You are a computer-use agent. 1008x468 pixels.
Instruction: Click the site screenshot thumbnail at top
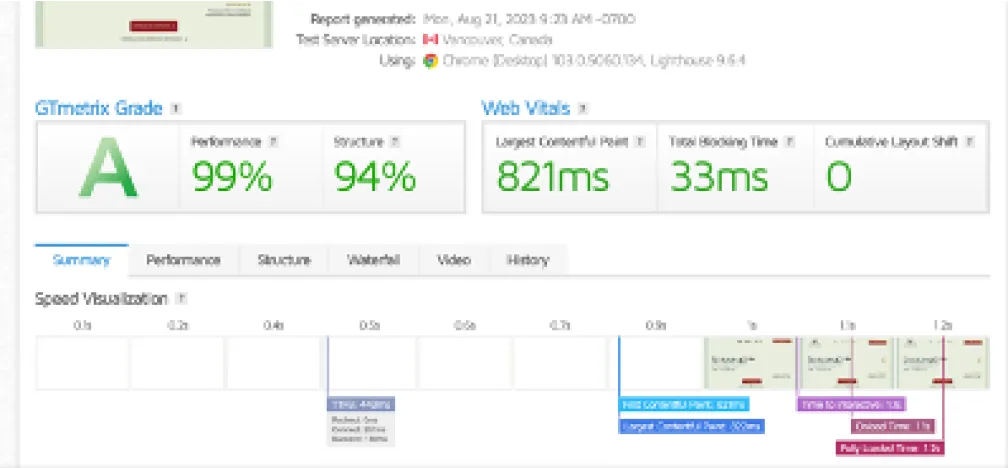pos(153,22)
